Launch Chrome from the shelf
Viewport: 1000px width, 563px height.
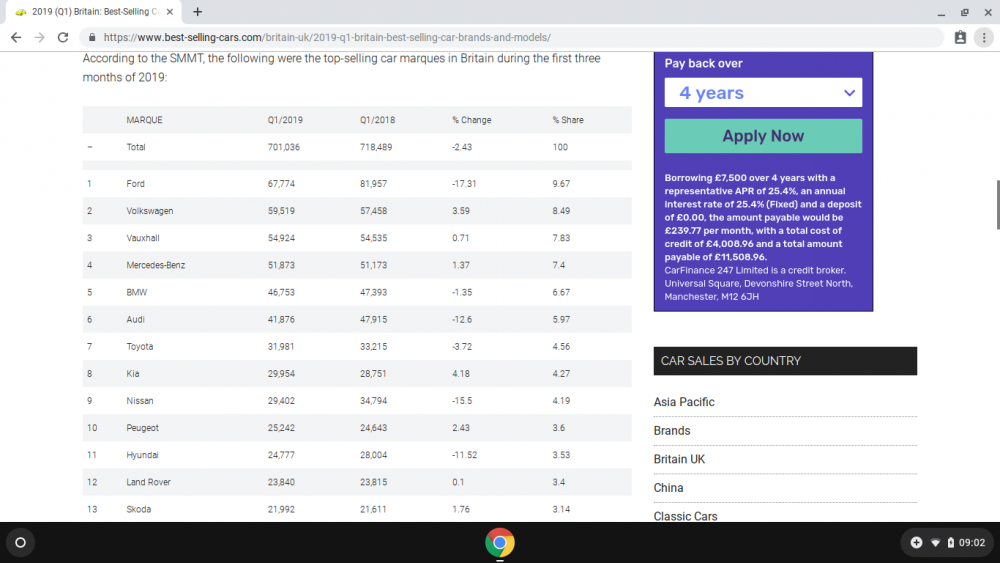pyautogui.click(x=500, y=543)
